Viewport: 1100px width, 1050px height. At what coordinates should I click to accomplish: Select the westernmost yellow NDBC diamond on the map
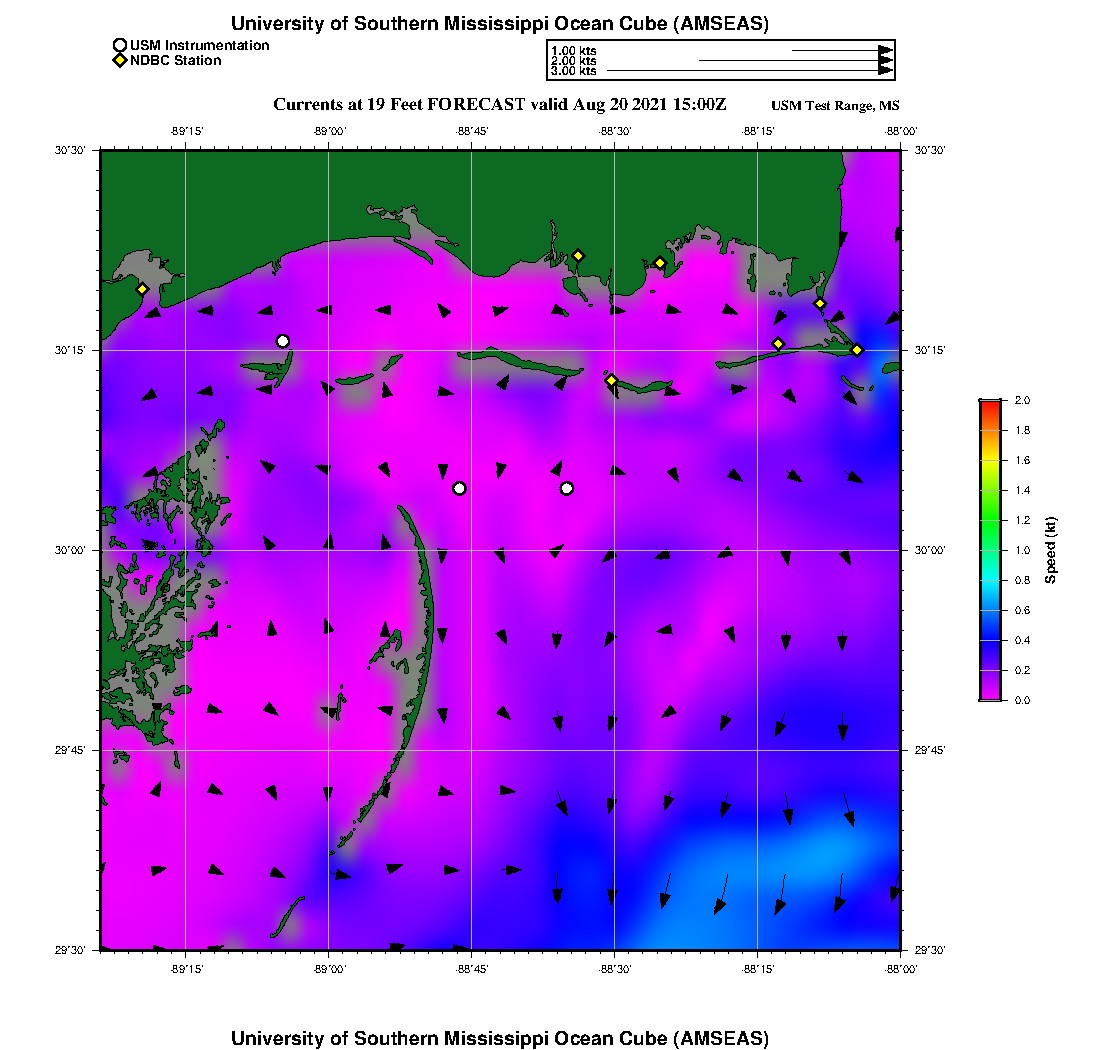point(143,289)
